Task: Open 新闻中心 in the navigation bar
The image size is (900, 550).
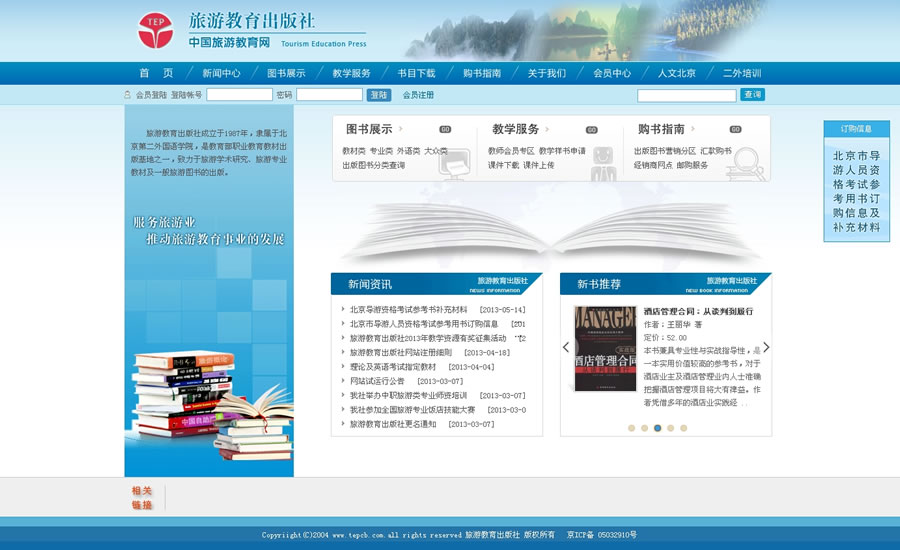Action: [x=221, y=73]
